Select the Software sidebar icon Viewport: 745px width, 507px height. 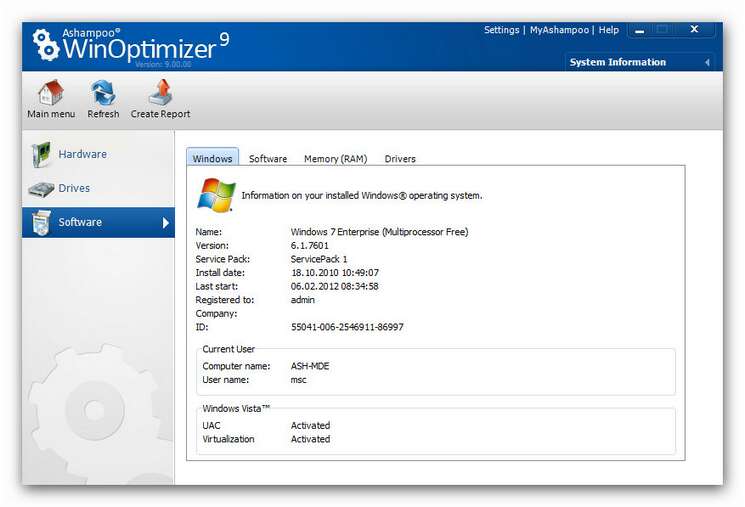[41, 222]
